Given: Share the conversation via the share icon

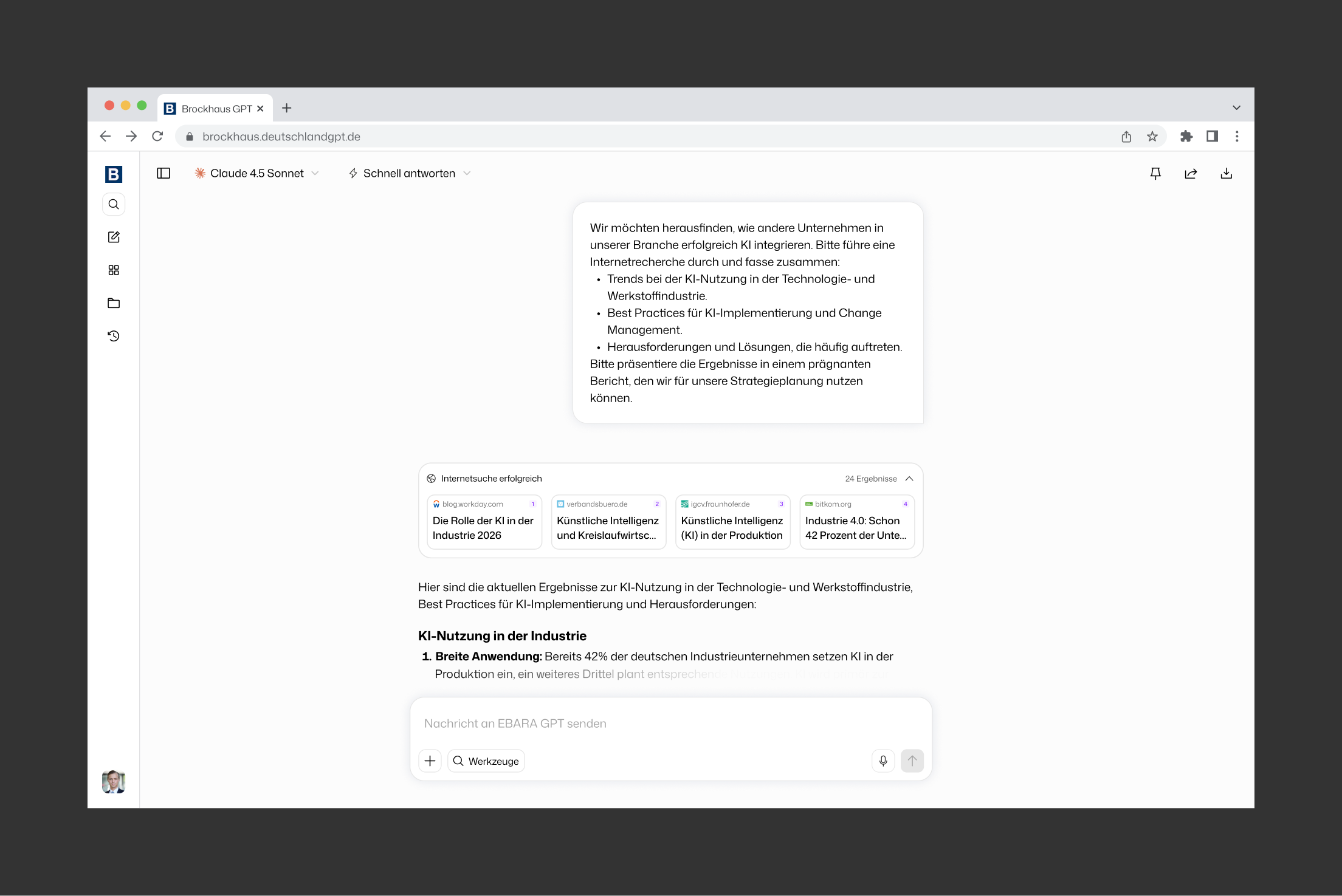Looking at the screenshot, I should click(1191, 173).
